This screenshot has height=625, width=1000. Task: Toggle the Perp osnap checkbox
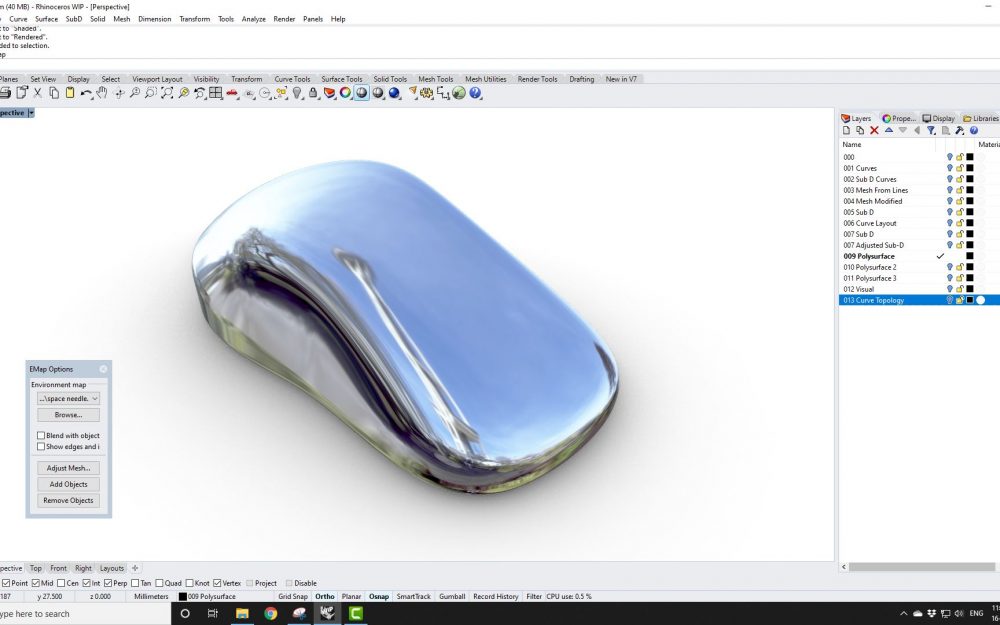pyautogui.click(x=108, y=583)
